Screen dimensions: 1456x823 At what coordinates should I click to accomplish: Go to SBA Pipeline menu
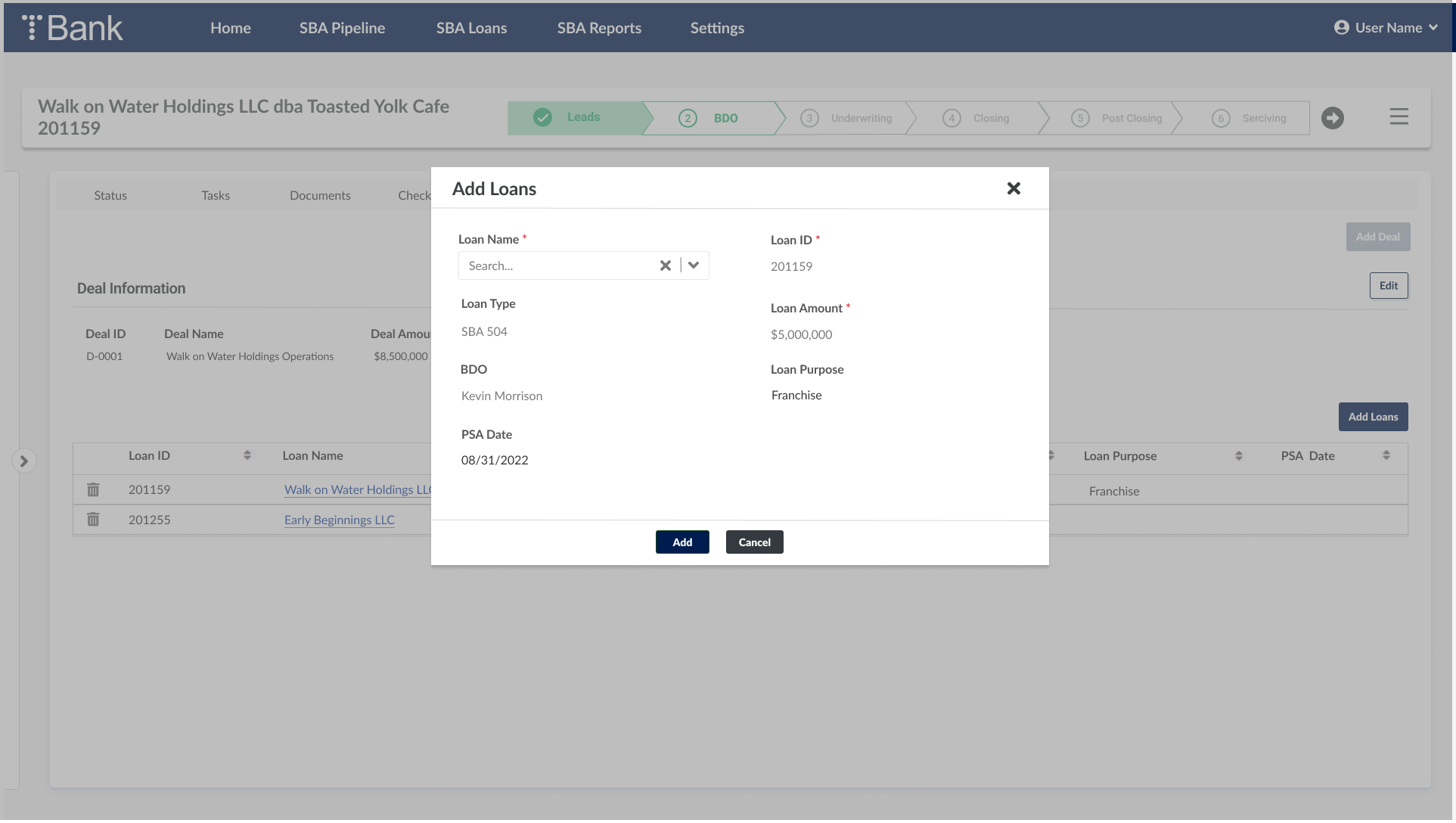(x=342, y=28)
